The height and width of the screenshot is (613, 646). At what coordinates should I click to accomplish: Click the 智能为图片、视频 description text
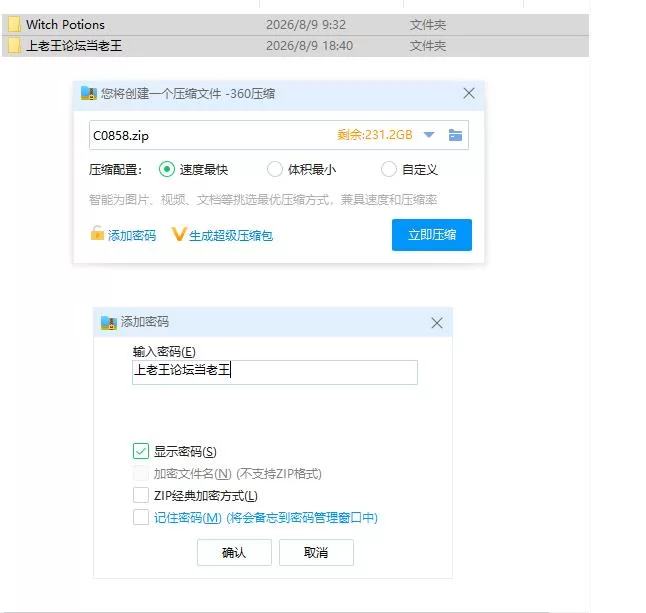click(263, 200)
